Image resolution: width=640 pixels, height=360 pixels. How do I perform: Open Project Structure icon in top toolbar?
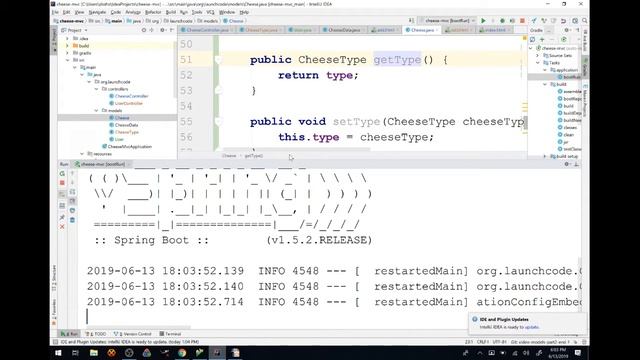click(575, 21)
